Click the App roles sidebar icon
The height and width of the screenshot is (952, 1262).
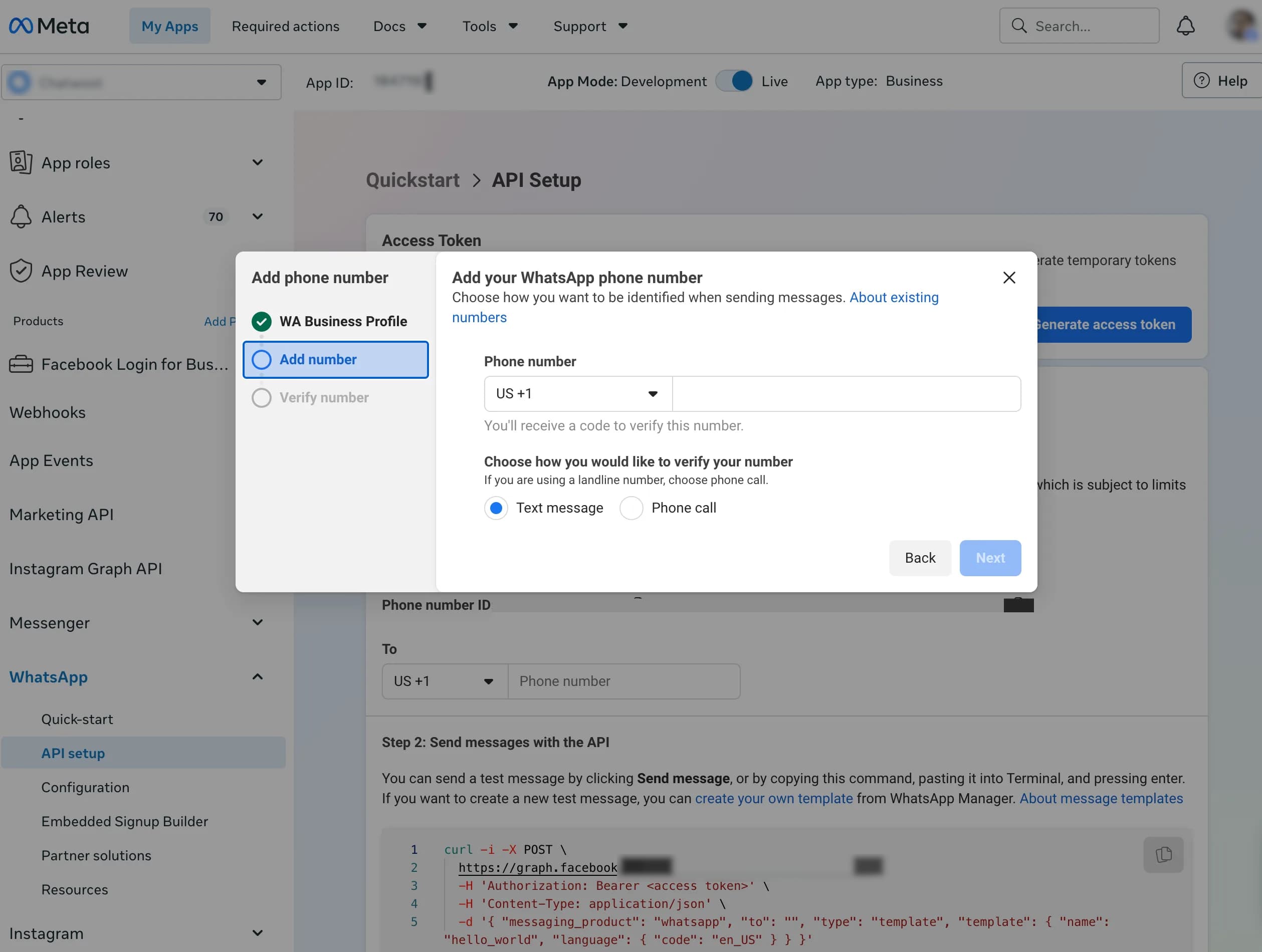point(21,162)
